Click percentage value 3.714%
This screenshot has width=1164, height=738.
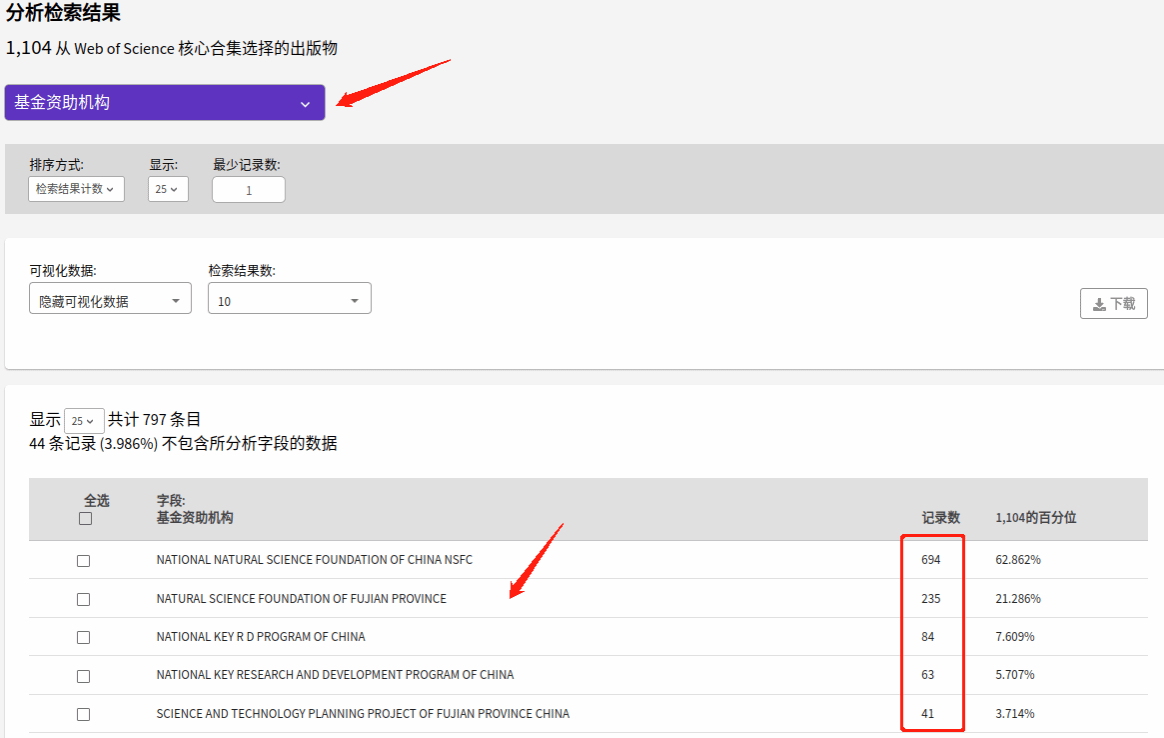tap(1015, 713)
